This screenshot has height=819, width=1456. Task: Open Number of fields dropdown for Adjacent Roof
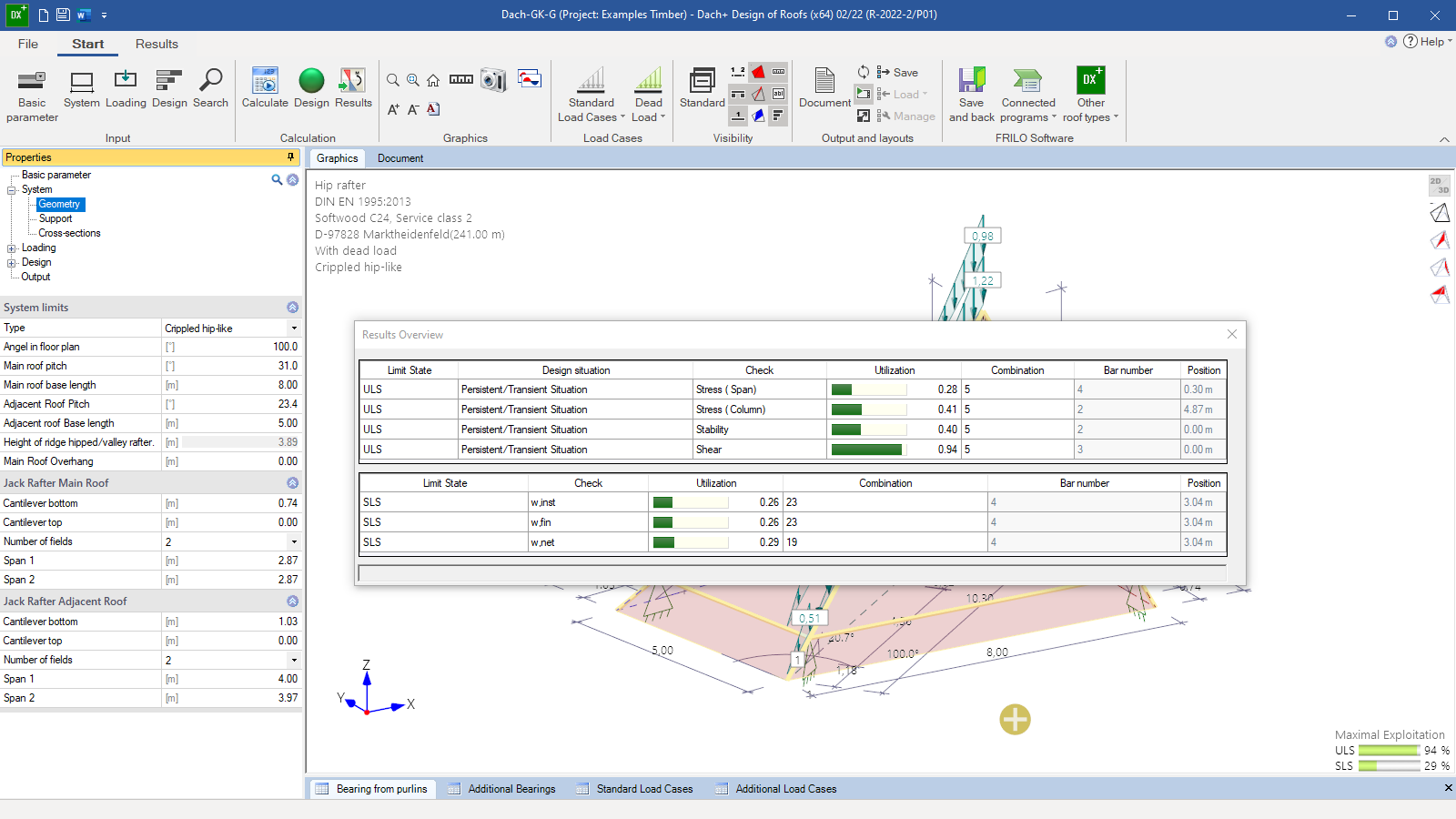(293, 660)
